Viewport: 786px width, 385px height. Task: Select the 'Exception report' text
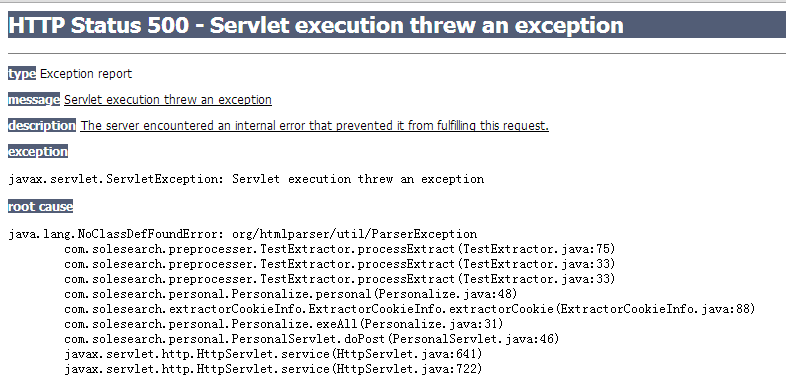pos(86,74)
